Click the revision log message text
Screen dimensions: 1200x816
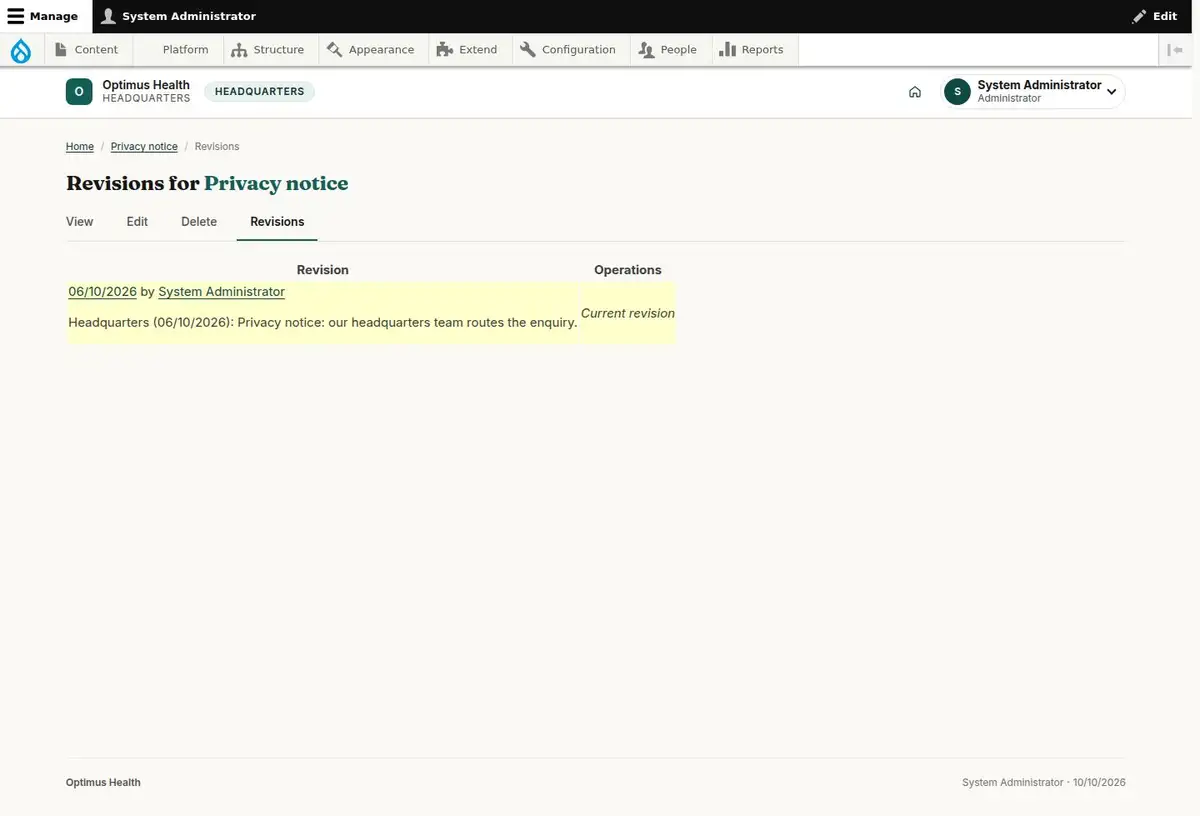pos(323,323)
